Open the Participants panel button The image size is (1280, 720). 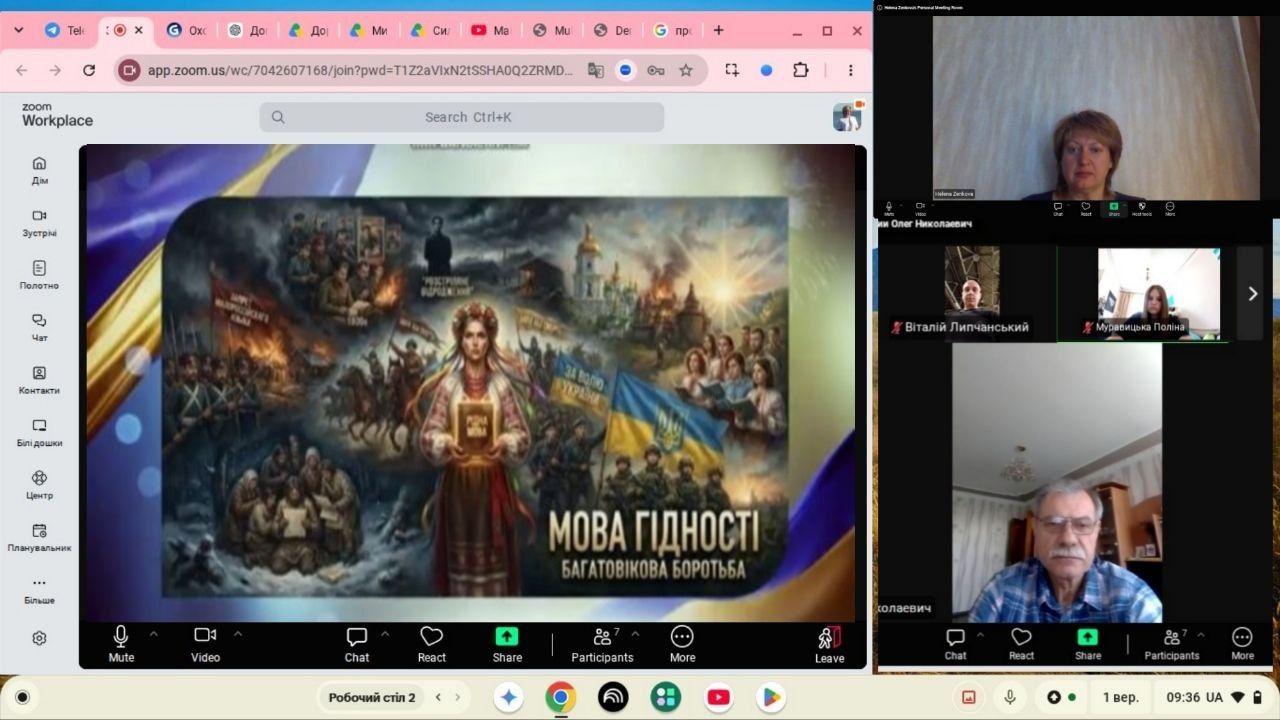tap(602, 645)
